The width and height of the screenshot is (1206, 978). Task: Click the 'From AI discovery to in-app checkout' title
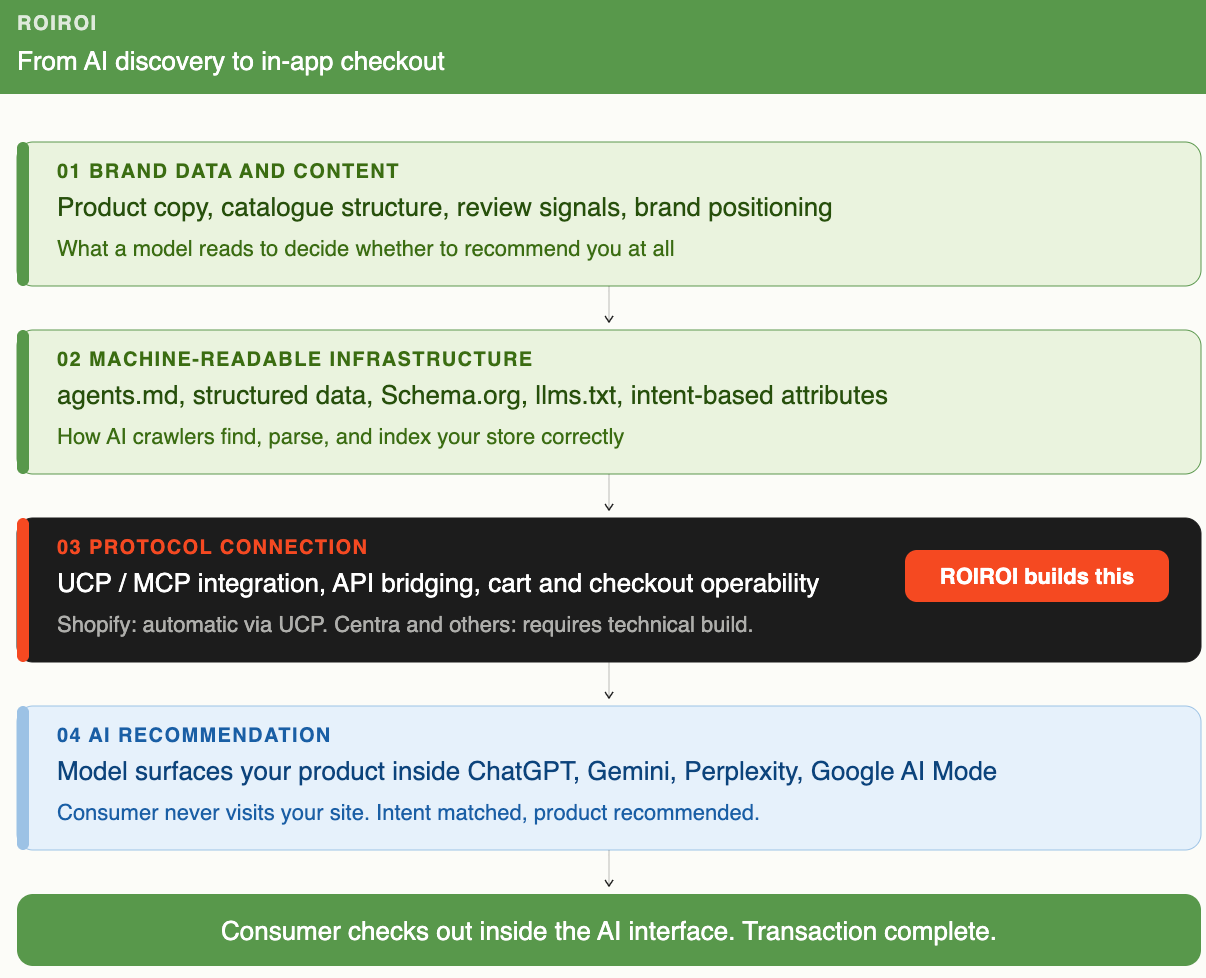(x=231, y=61)
